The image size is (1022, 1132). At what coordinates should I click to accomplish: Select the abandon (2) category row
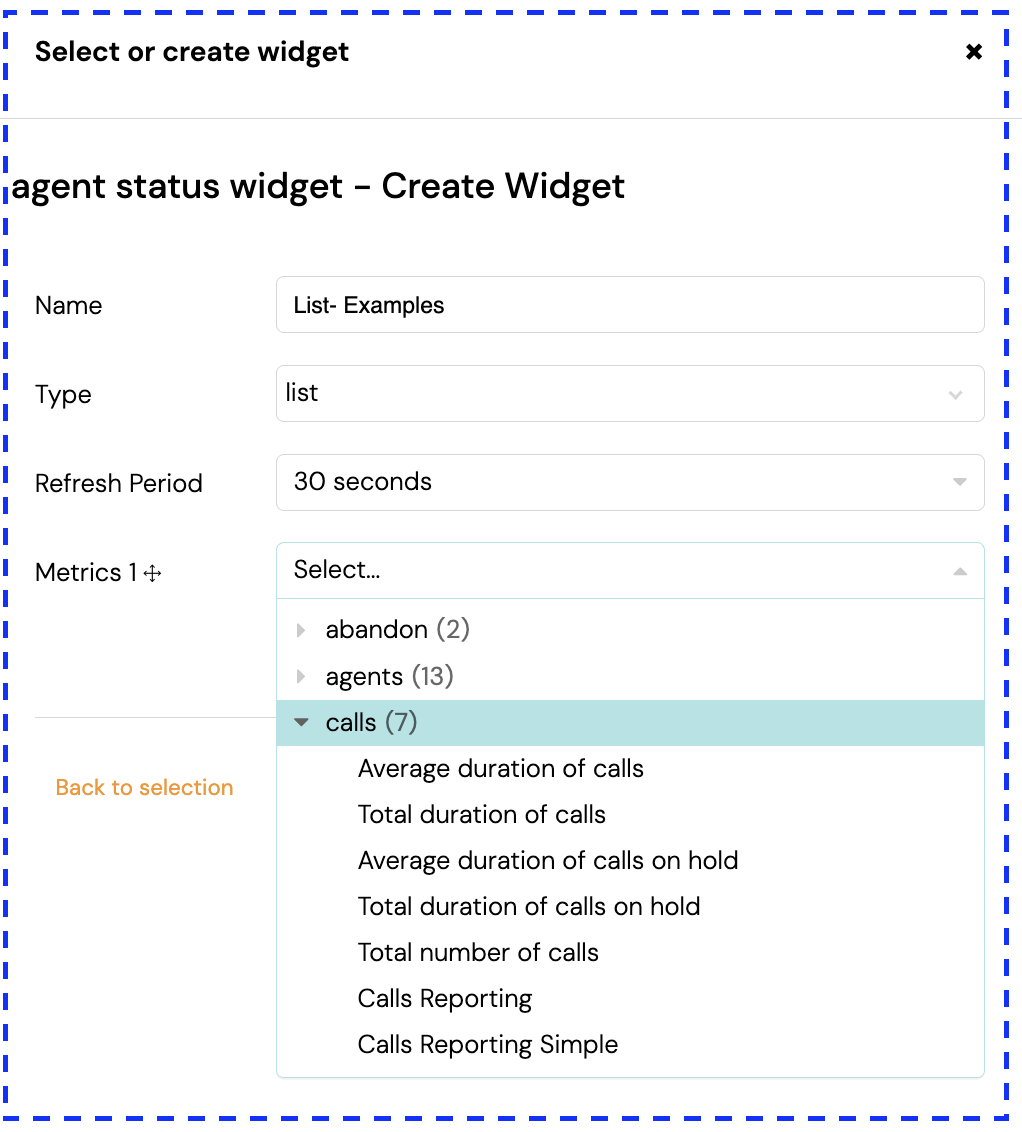point(397,630)
